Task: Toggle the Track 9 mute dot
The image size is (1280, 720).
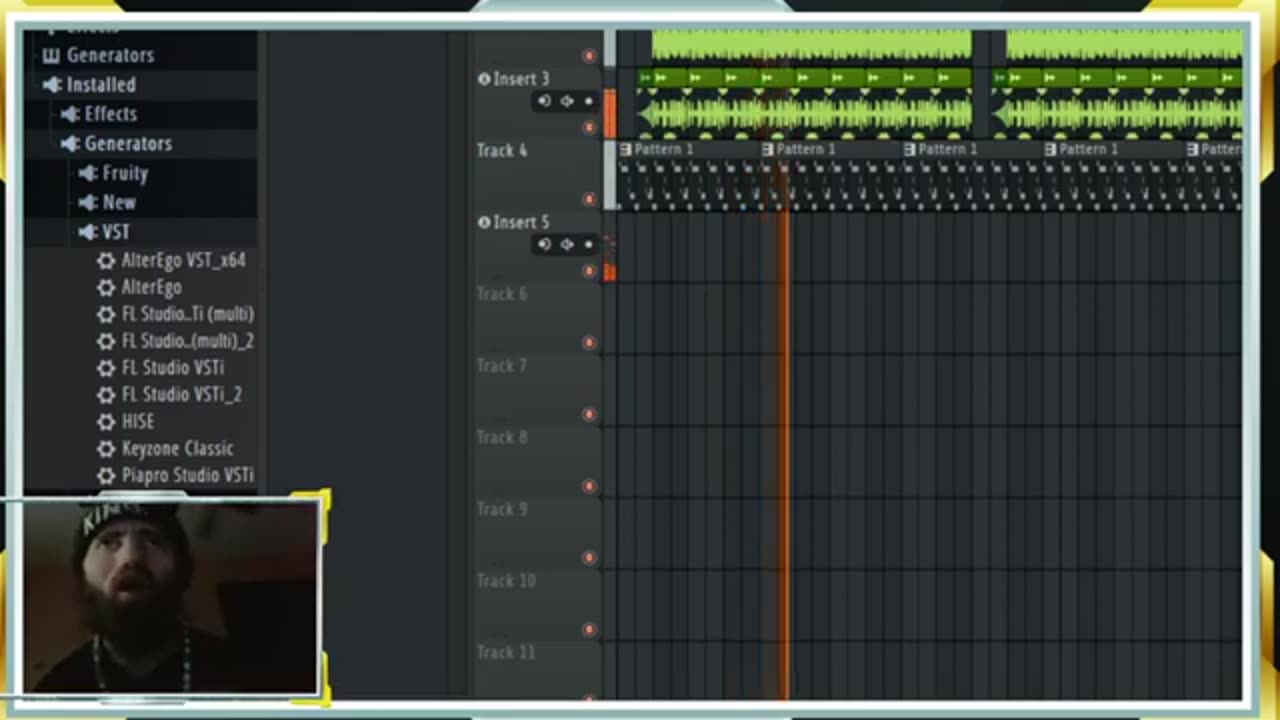Action: click(589, 558)
